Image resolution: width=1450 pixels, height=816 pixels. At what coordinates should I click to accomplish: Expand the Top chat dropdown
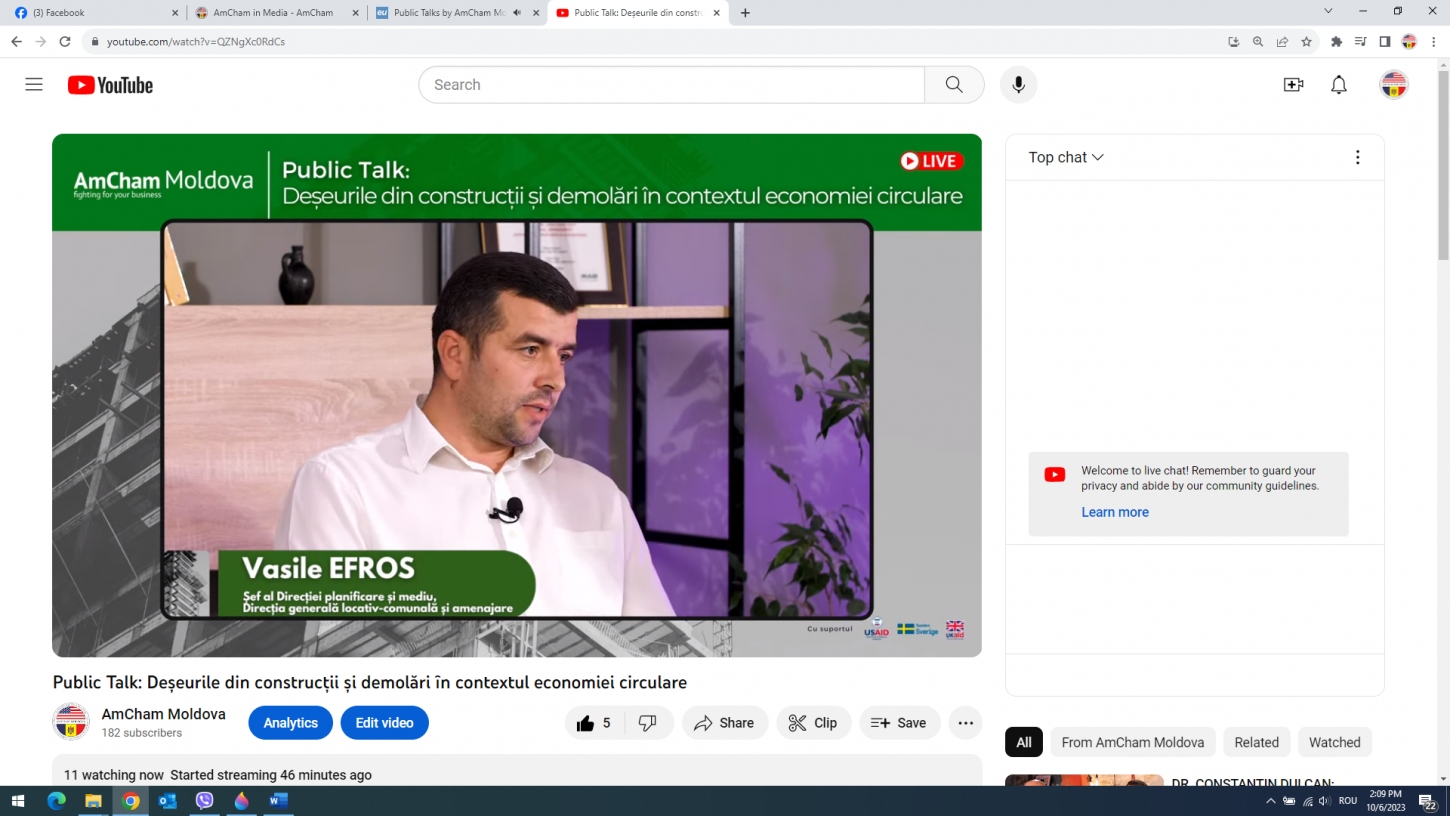pos(1066,157)
